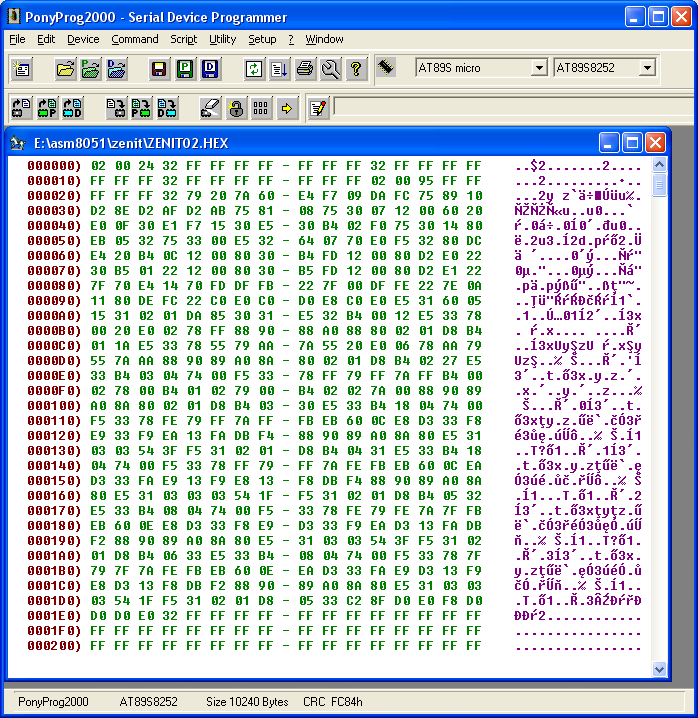This screenshot has width=698, height=718.
Task: Click PonyProg2000 application title bar icon
Action: 14,16
